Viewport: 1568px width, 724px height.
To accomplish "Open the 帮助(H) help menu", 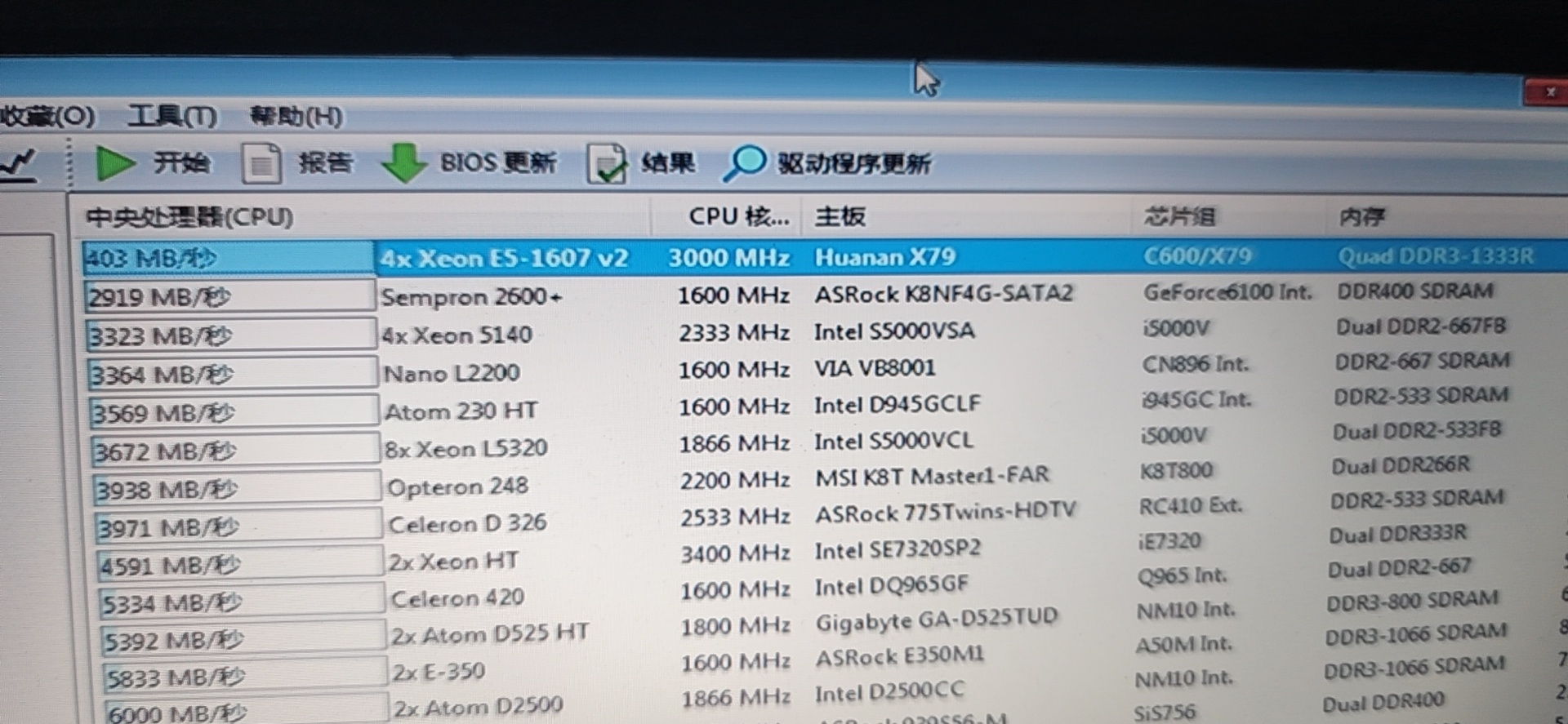I will [x=296, y=116].
